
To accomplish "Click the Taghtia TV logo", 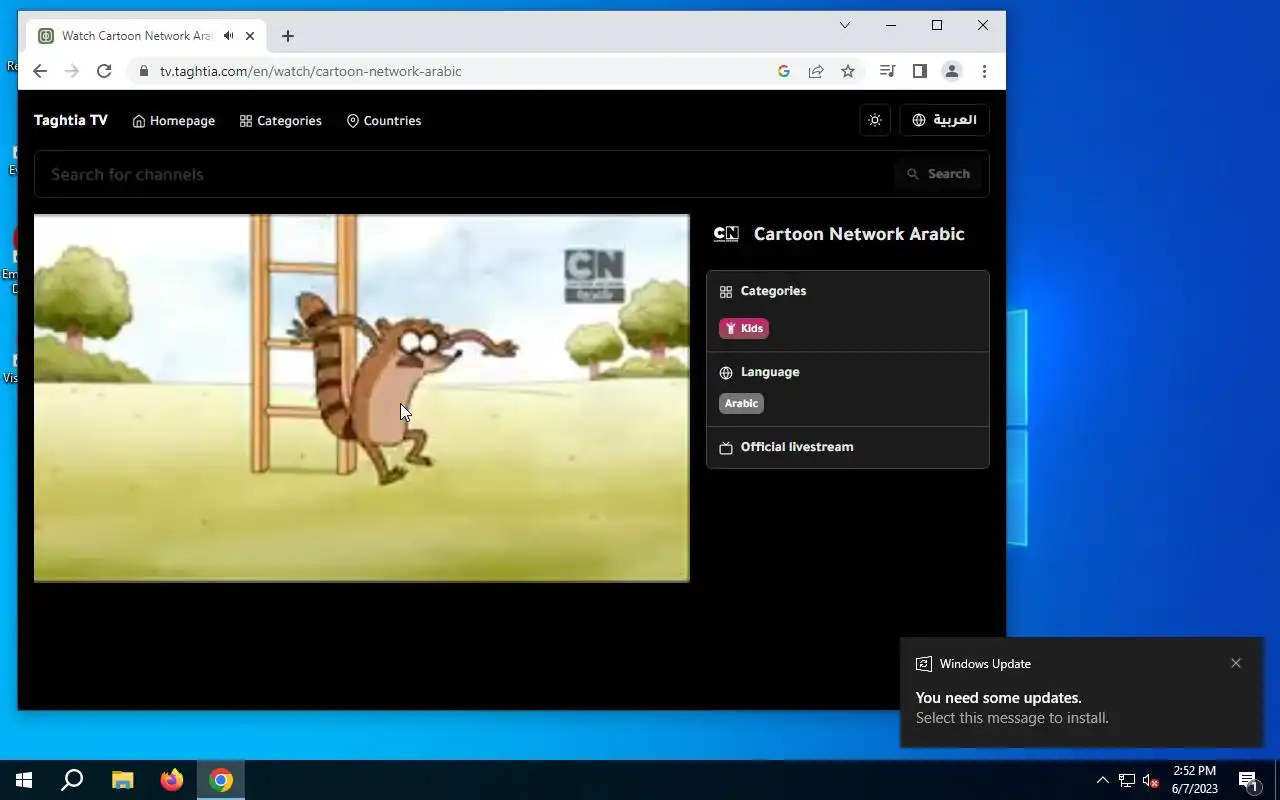I will coord(71,120).
